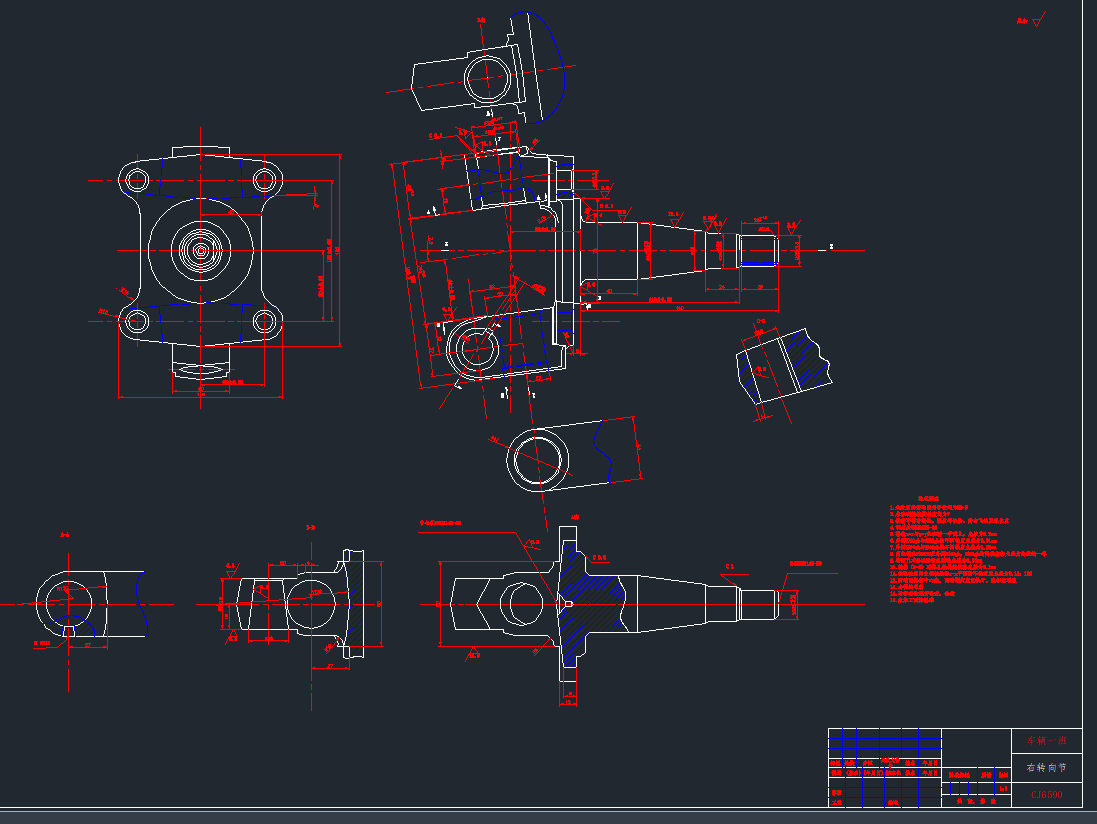Screen dimensions: 1097x824
Task: Click the 车辆一班 cell in the title block
Action: tap(1045, 741)
